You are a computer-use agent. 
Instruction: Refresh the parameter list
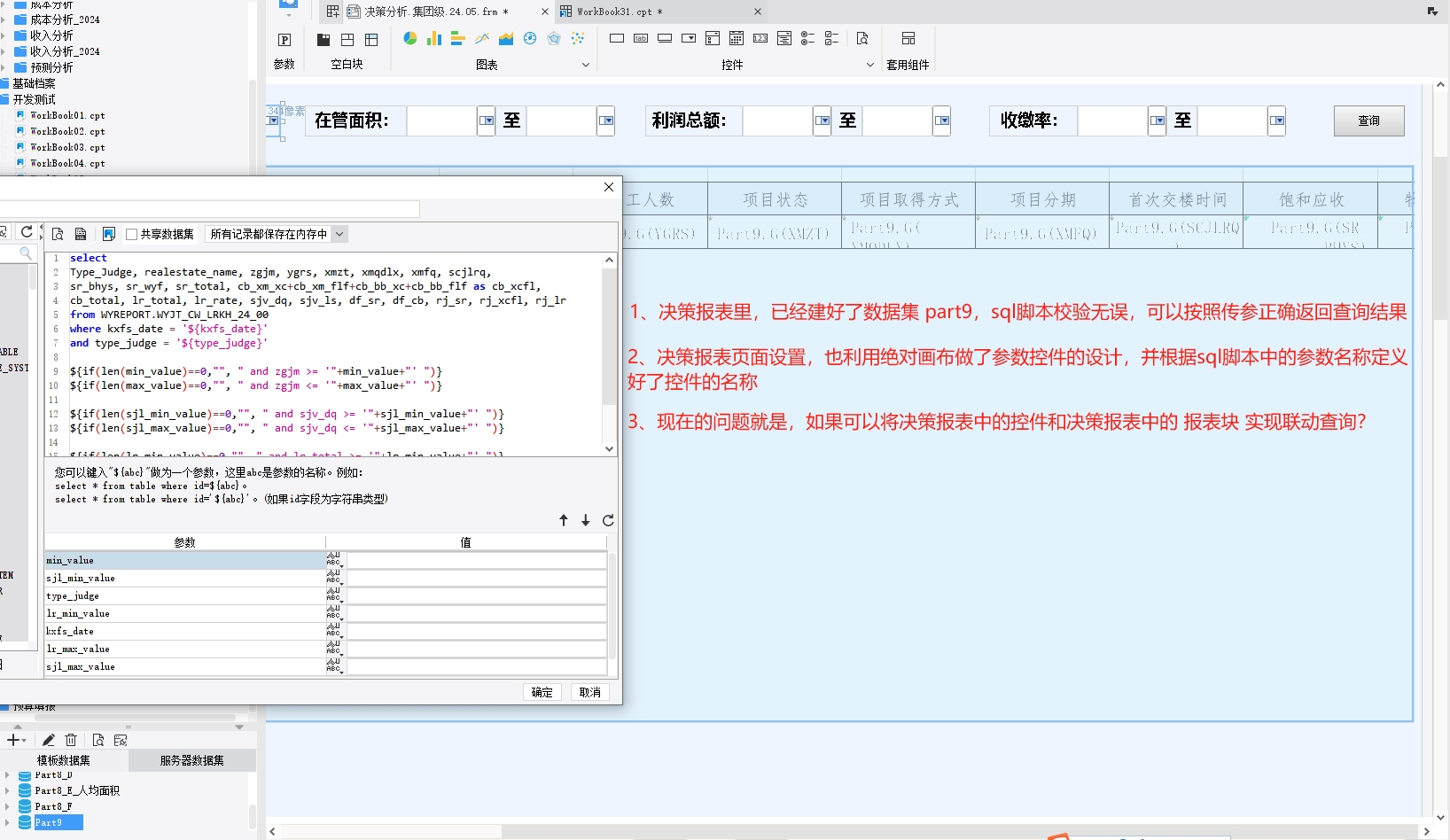pyautogui.click(x=608, y=520)
